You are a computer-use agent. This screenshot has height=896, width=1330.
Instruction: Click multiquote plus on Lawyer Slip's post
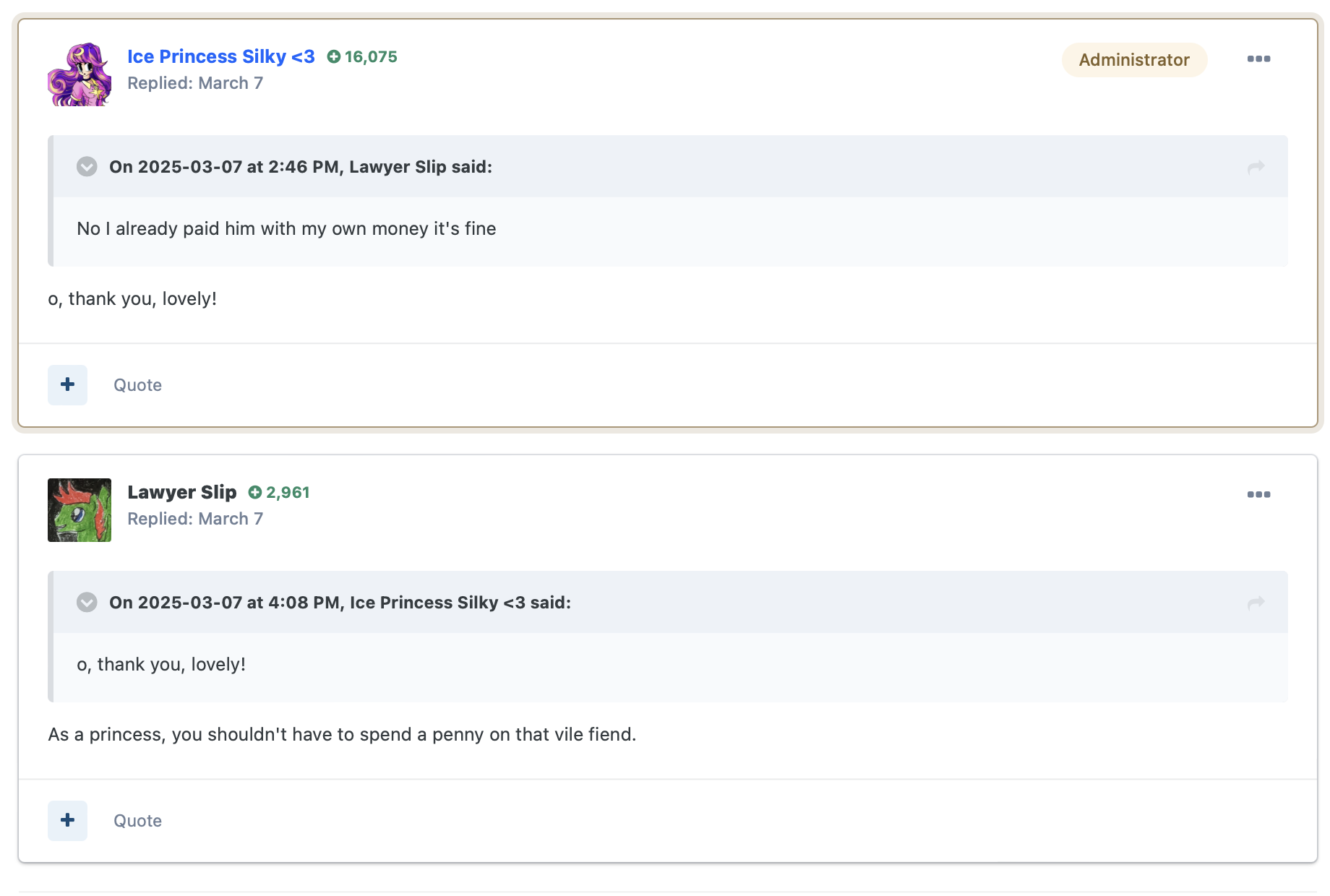68,821
